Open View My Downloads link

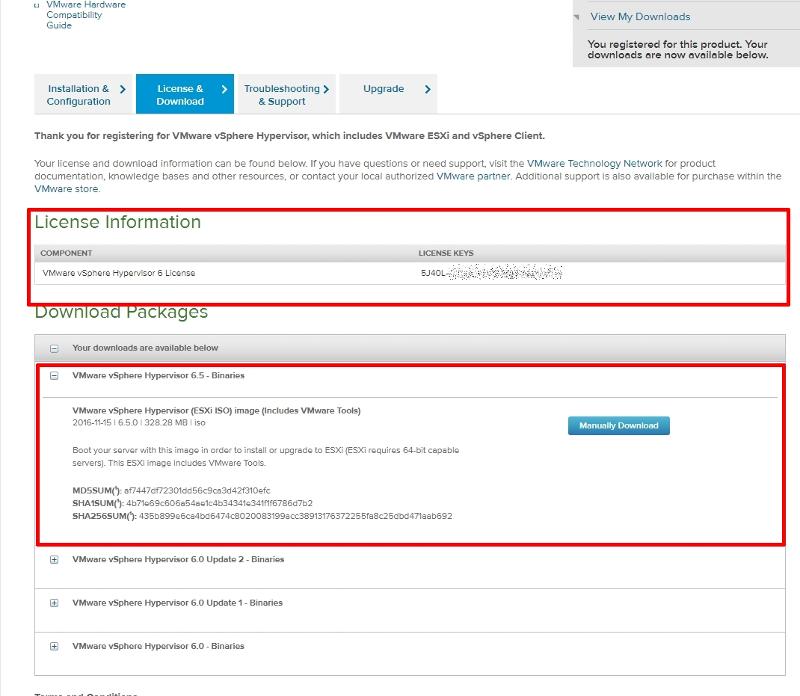tap(640, 17)
